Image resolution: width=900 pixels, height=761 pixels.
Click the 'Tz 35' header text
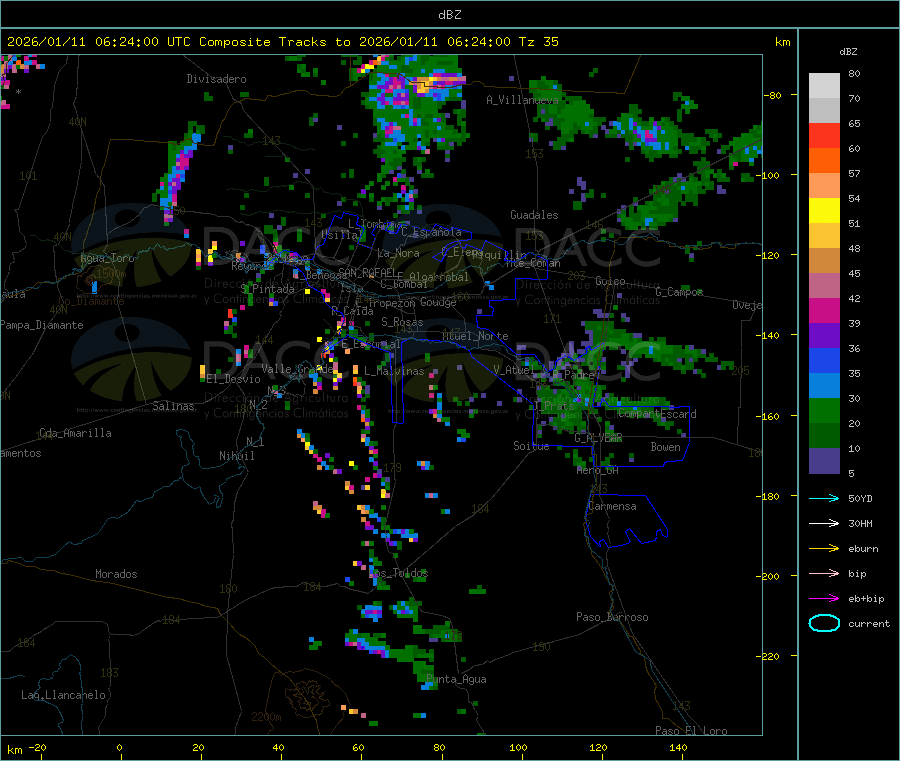[x=538, y=42]
